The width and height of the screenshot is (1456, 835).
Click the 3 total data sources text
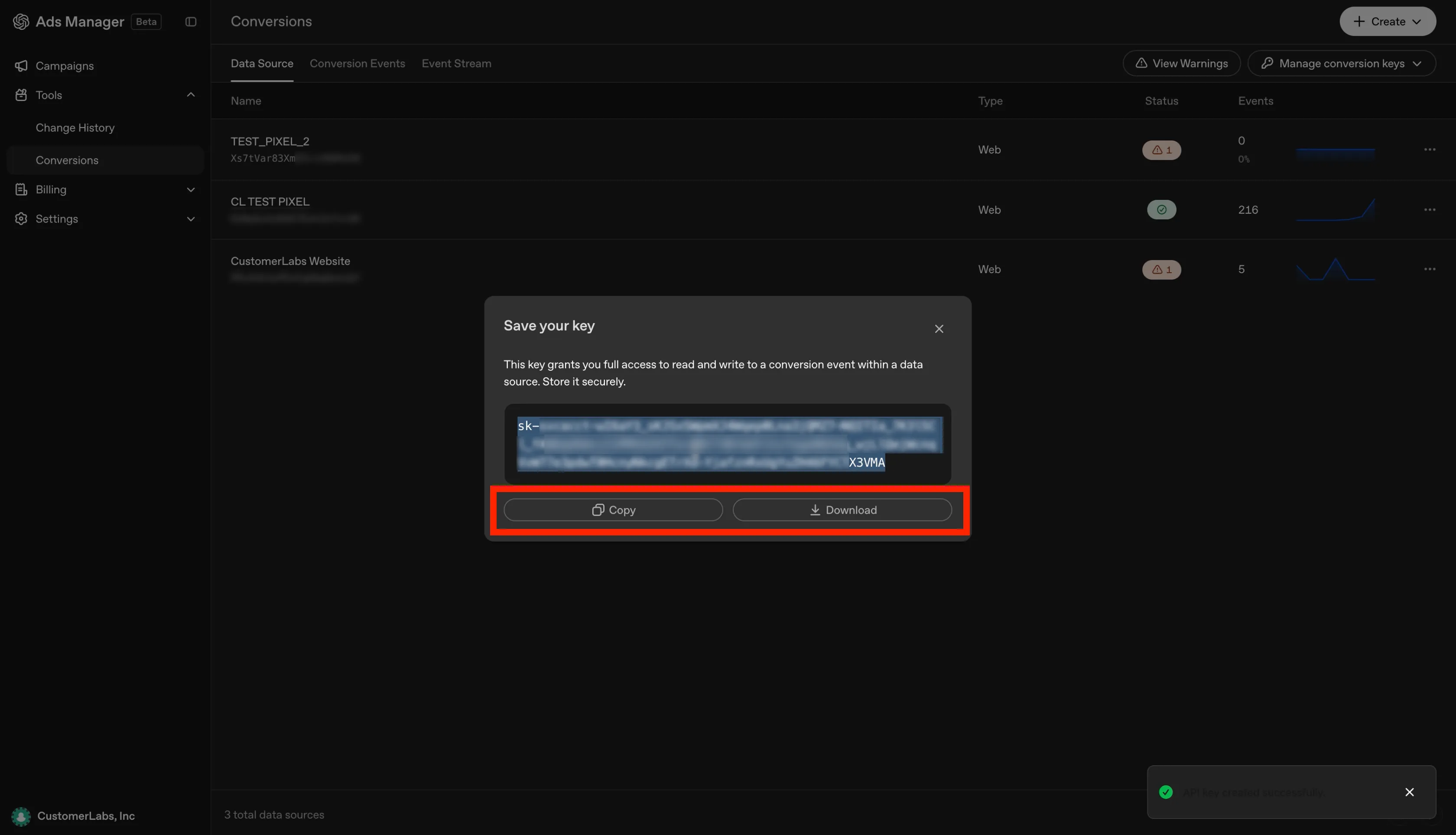click(274, 814)
